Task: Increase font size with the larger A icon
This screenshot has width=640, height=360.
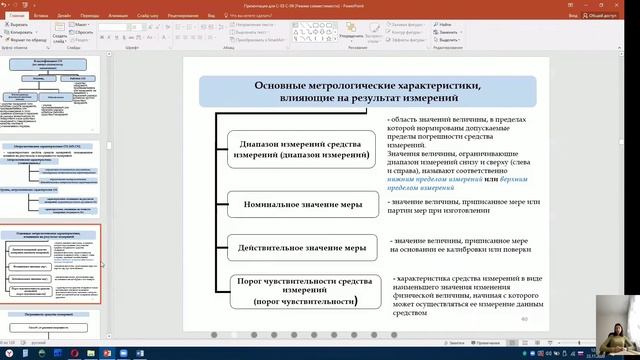Action: tap(150, 27)
